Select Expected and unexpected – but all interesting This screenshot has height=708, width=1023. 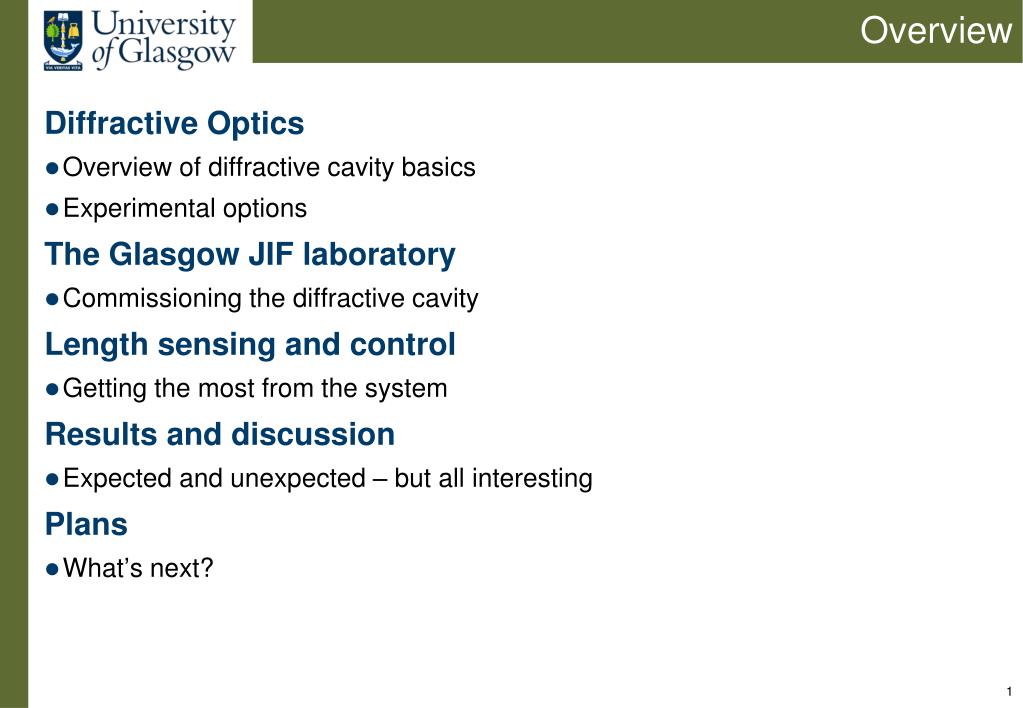pyautogui.click(x=328, y=478)
